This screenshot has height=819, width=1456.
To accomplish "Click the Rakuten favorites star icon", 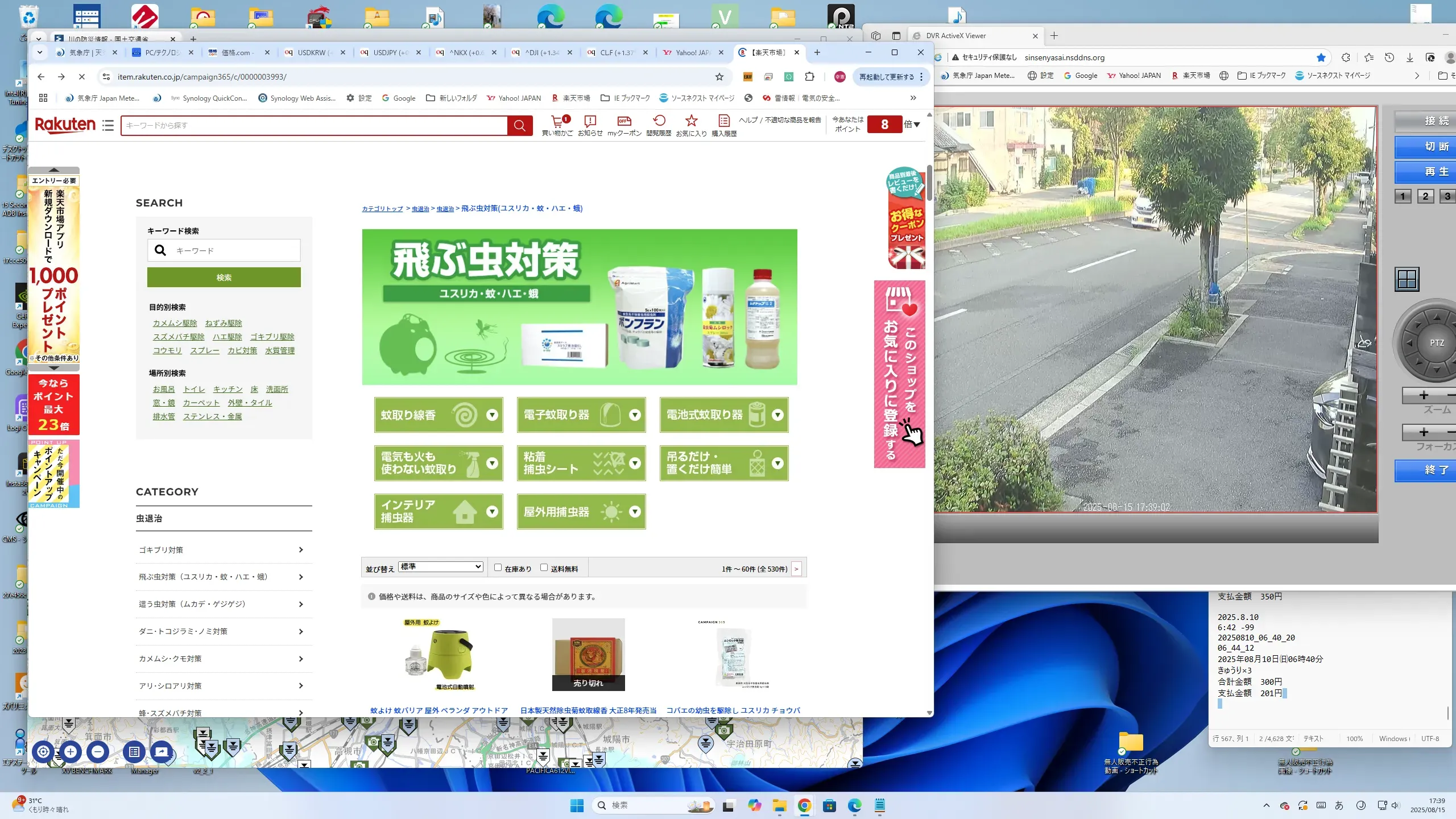I will coord(691,121).
